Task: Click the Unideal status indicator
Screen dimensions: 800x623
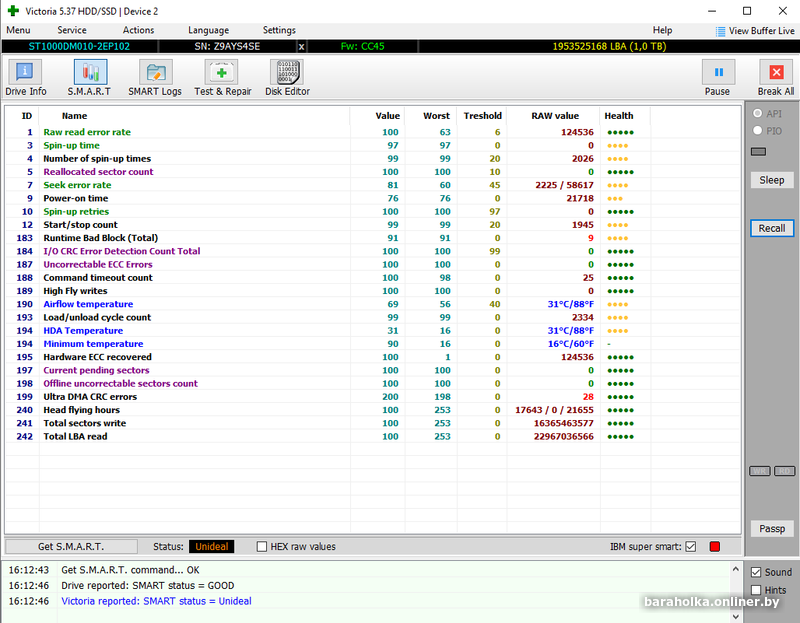Action: [212, 546]
